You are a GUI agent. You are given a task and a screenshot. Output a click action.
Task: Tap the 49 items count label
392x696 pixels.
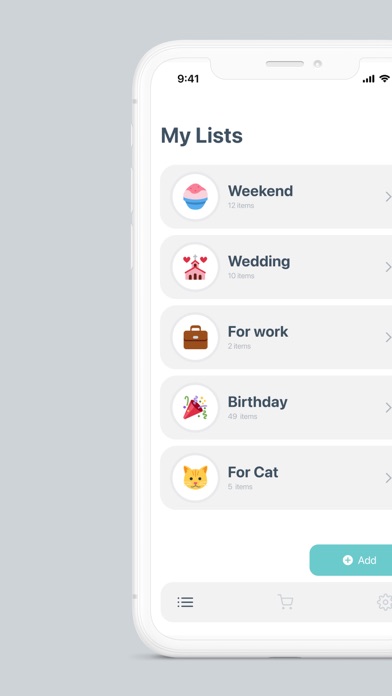coord(242,416)
